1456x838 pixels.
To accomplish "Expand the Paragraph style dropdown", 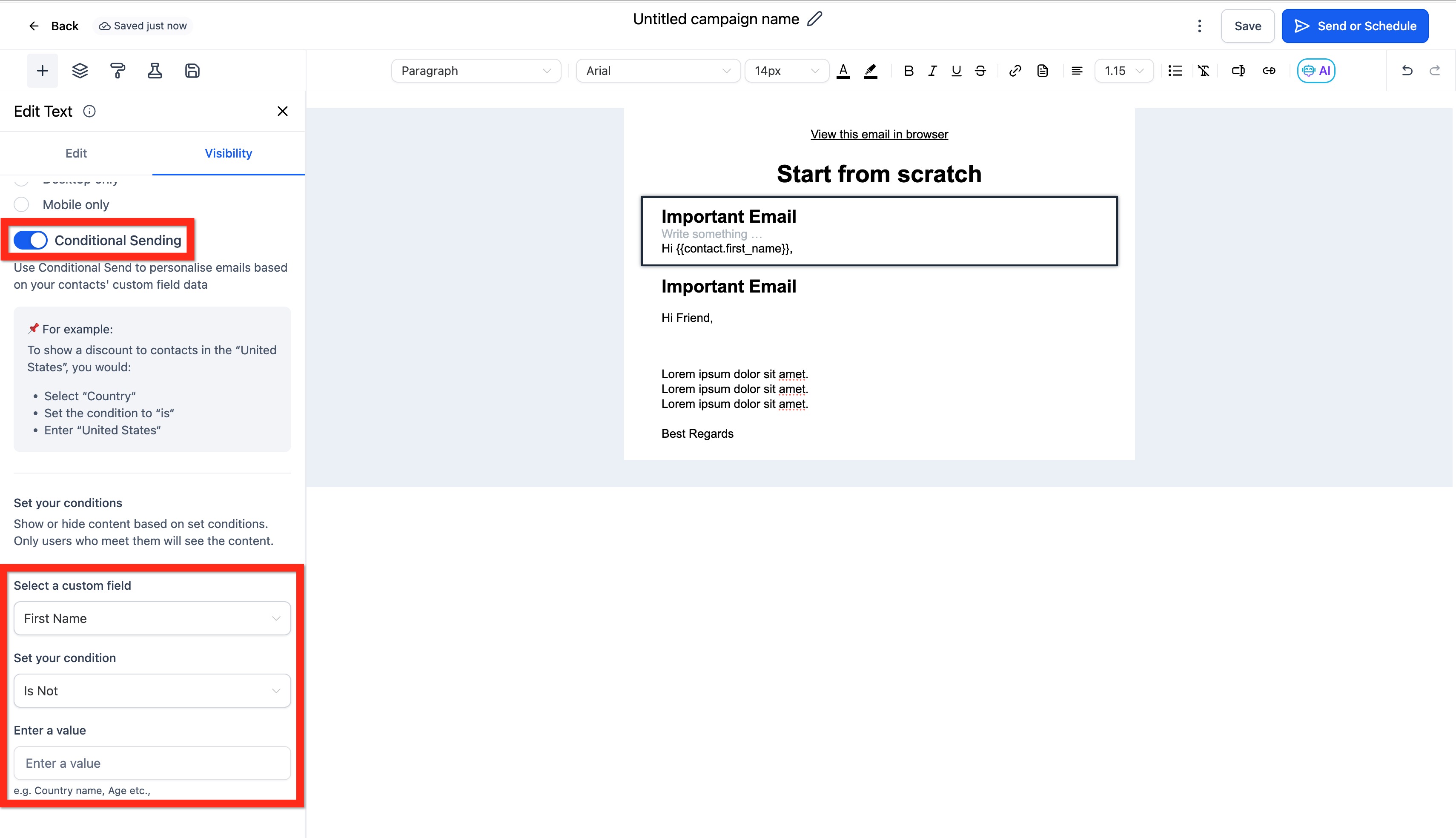I will pyautogui.click(x=476, y=71).
